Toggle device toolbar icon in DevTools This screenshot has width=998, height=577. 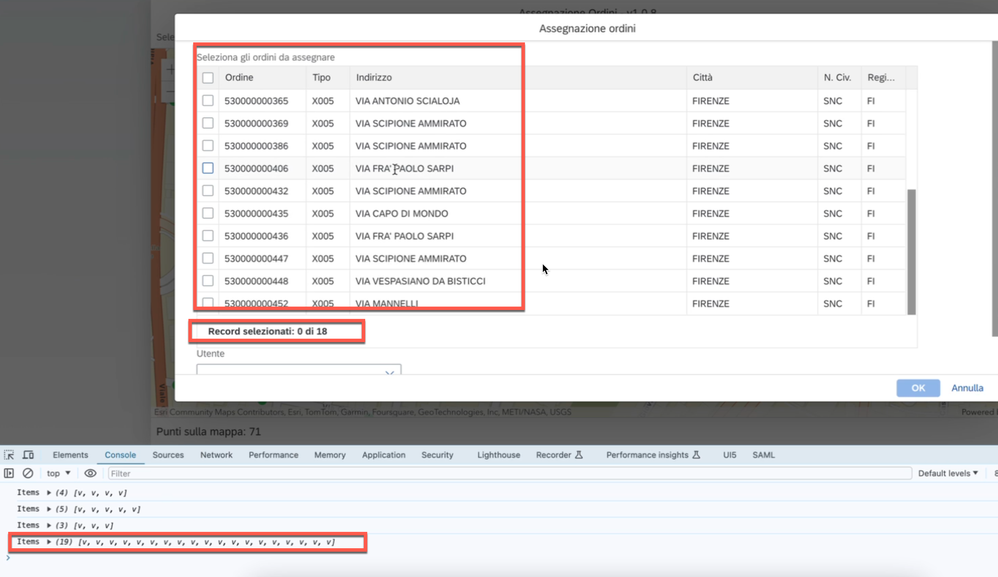(x=28, y=455)
